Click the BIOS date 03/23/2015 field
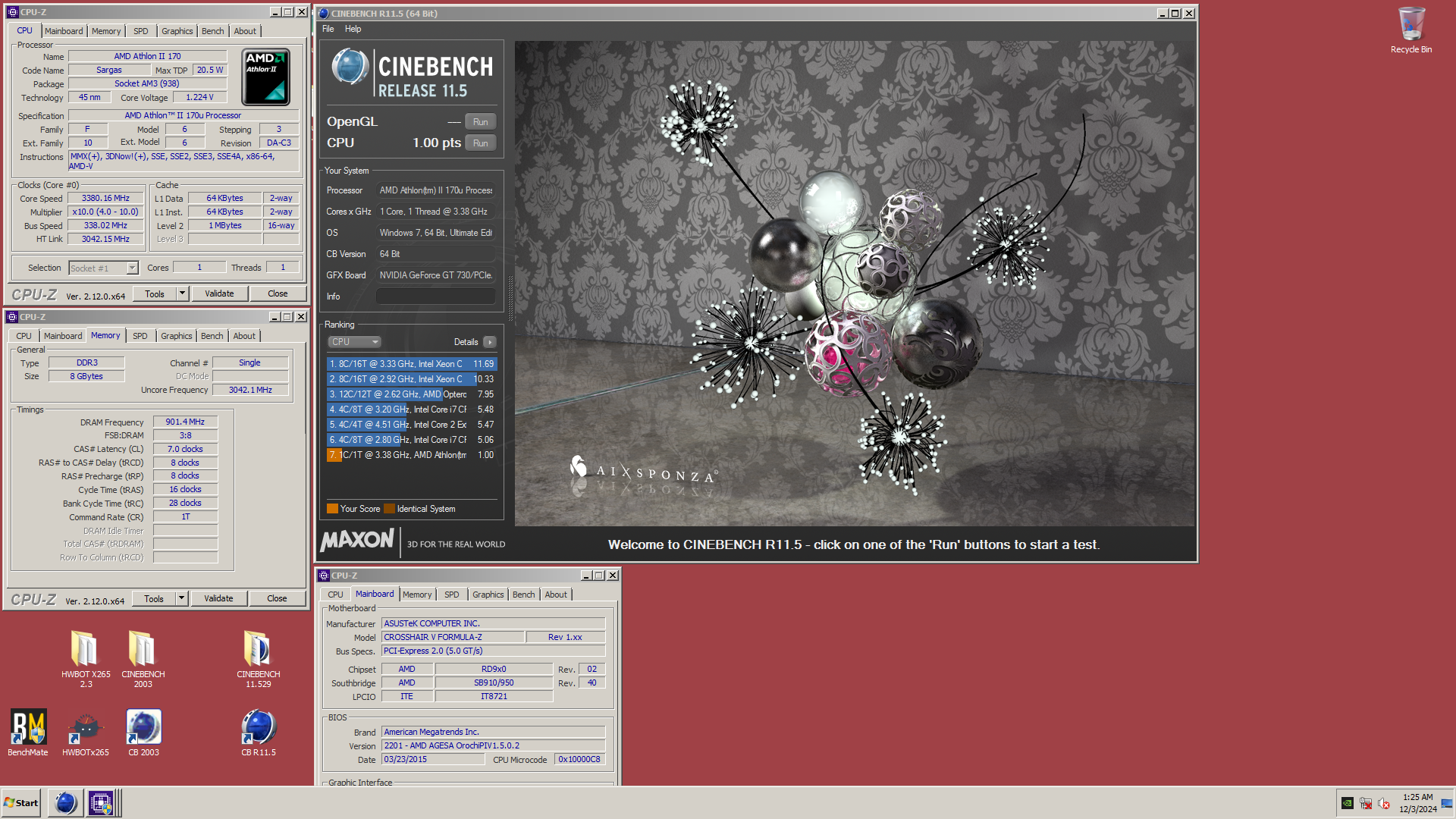1456x819 pixels. (x=432, y=759)
